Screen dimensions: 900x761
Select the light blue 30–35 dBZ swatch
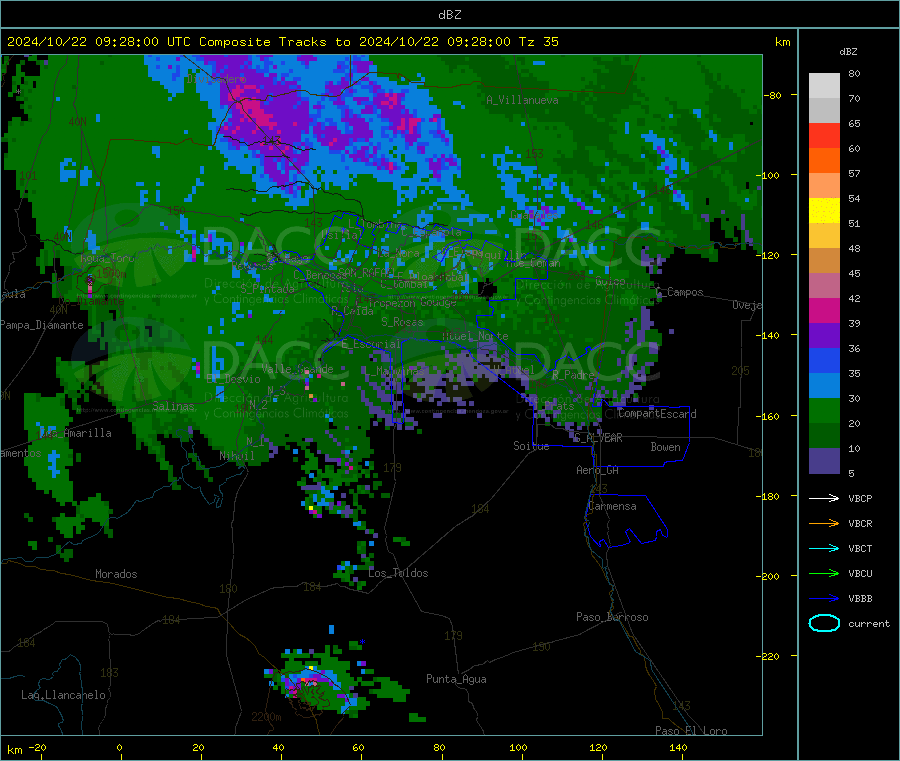pos(824,385)
